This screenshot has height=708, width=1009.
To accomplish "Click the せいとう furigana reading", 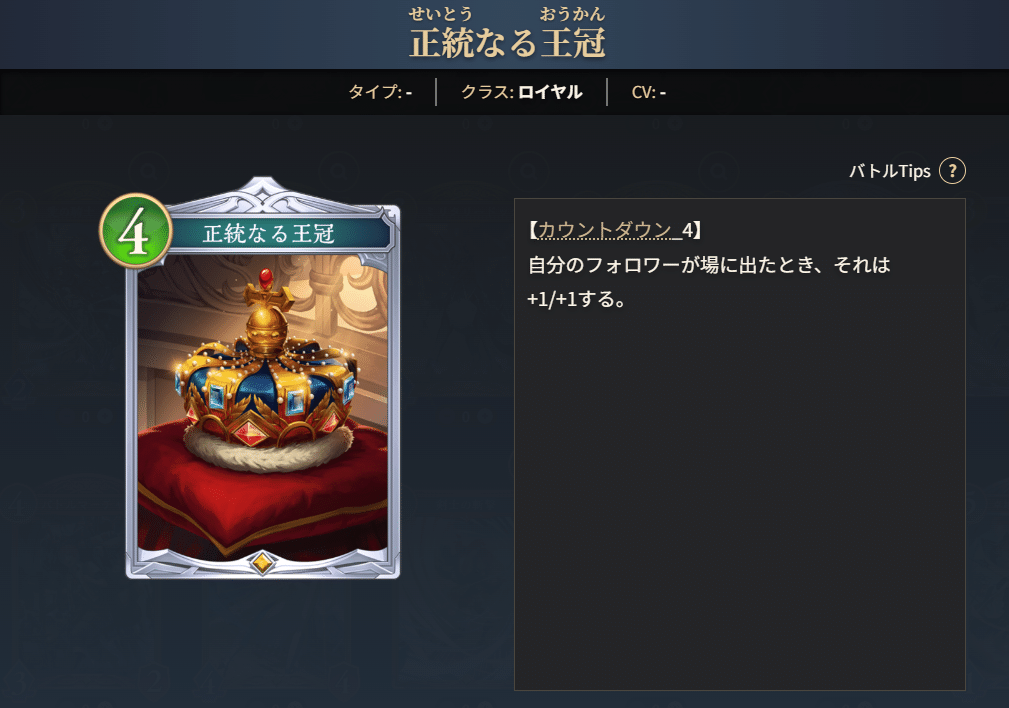I will click(441, 14).
